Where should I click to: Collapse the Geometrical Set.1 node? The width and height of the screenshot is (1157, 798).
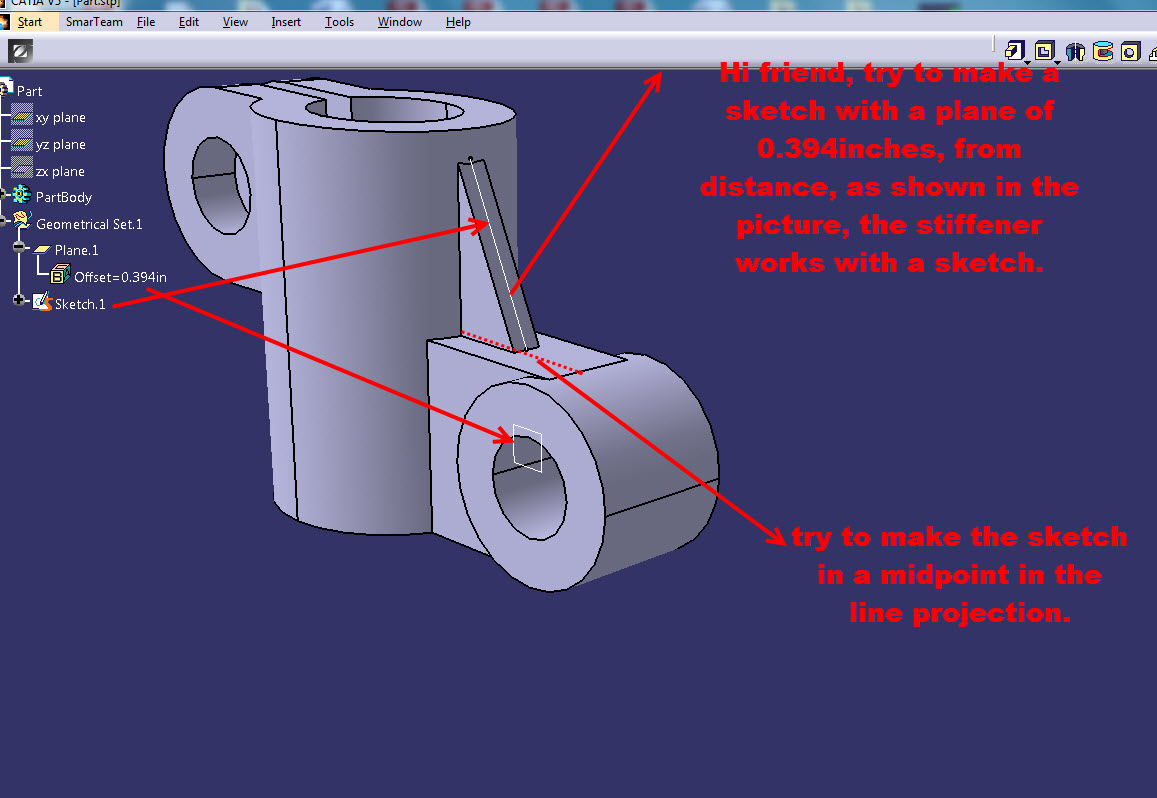(2, 221)
